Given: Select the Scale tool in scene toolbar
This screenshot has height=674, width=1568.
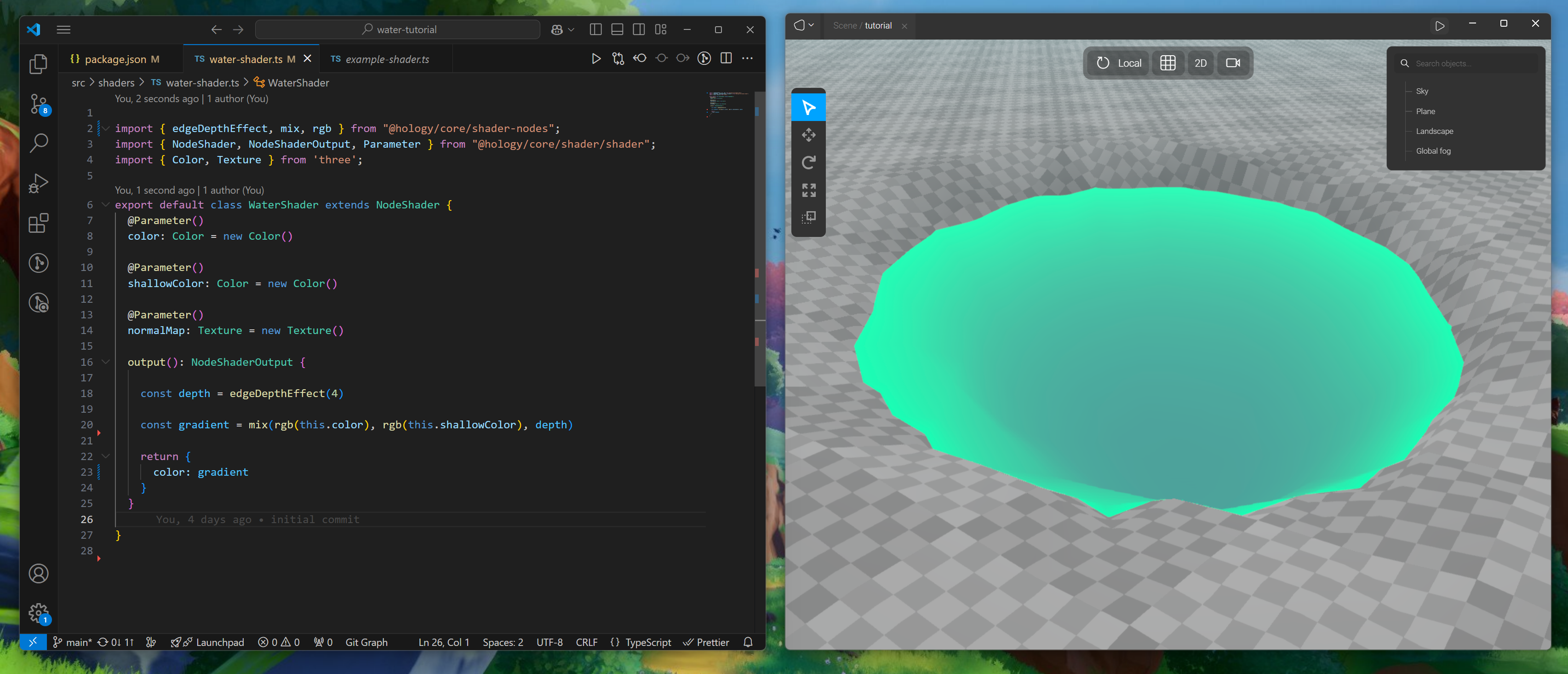Looking at the screenshot, I should pos(808,190).
